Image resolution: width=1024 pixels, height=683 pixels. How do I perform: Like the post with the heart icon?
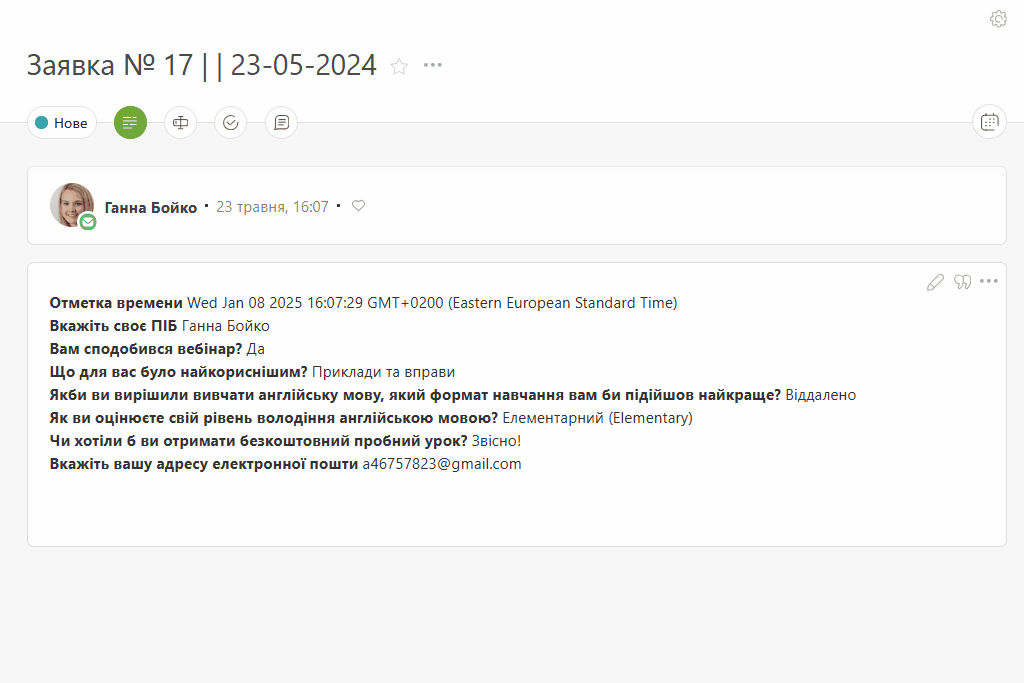coord(359,206)
